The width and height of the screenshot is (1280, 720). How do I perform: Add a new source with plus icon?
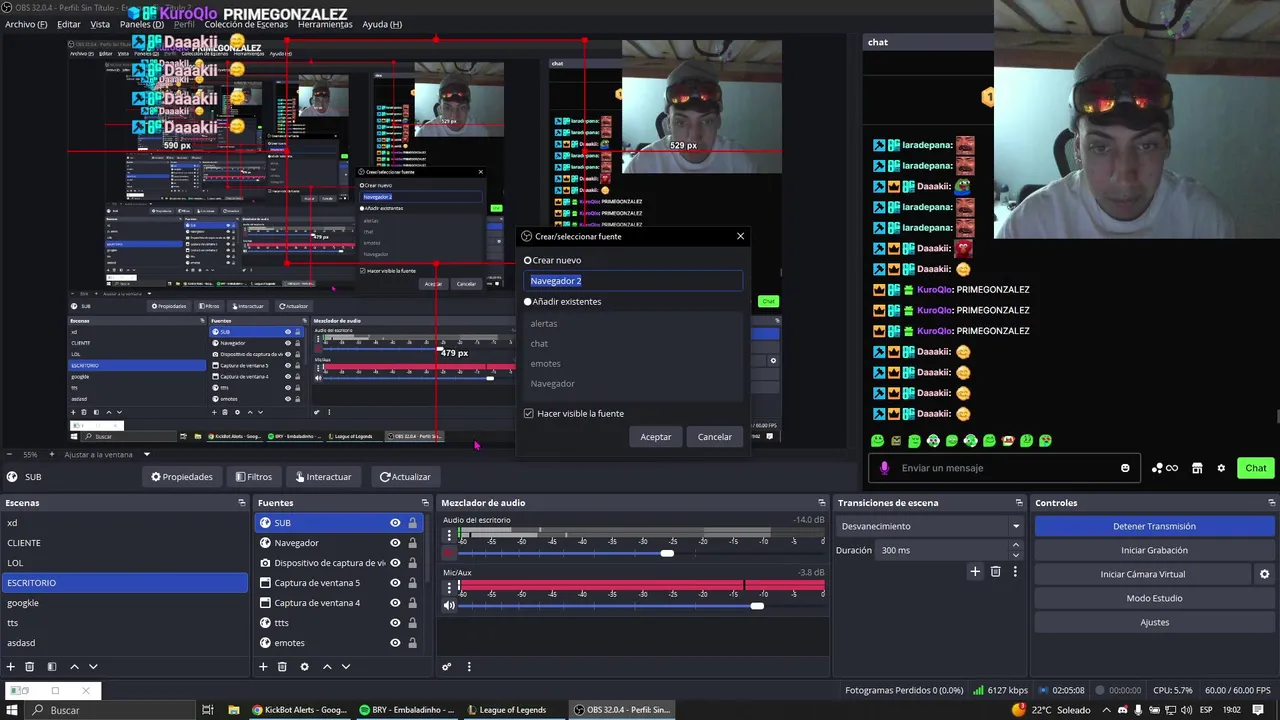[263, 667]
